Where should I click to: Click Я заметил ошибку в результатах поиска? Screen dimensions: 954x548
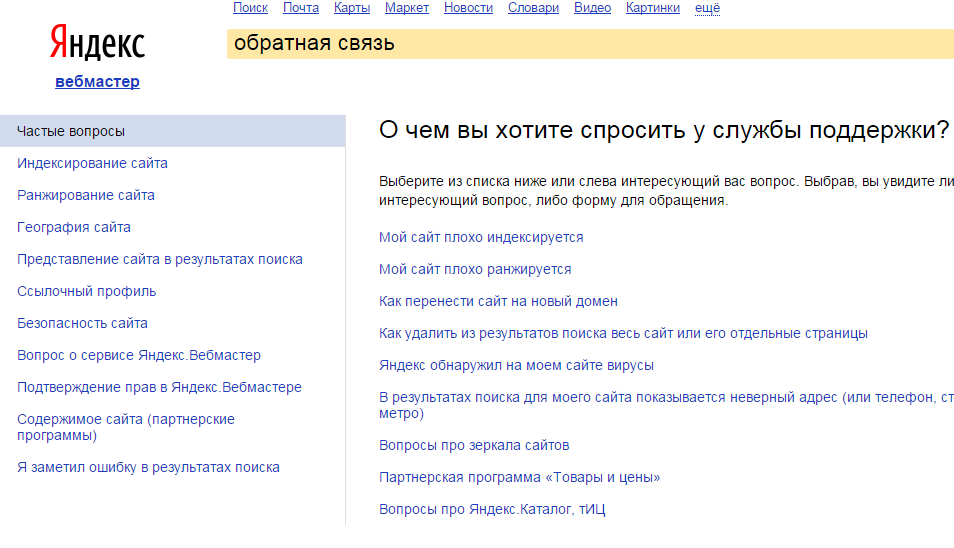(x=148, y=467)
